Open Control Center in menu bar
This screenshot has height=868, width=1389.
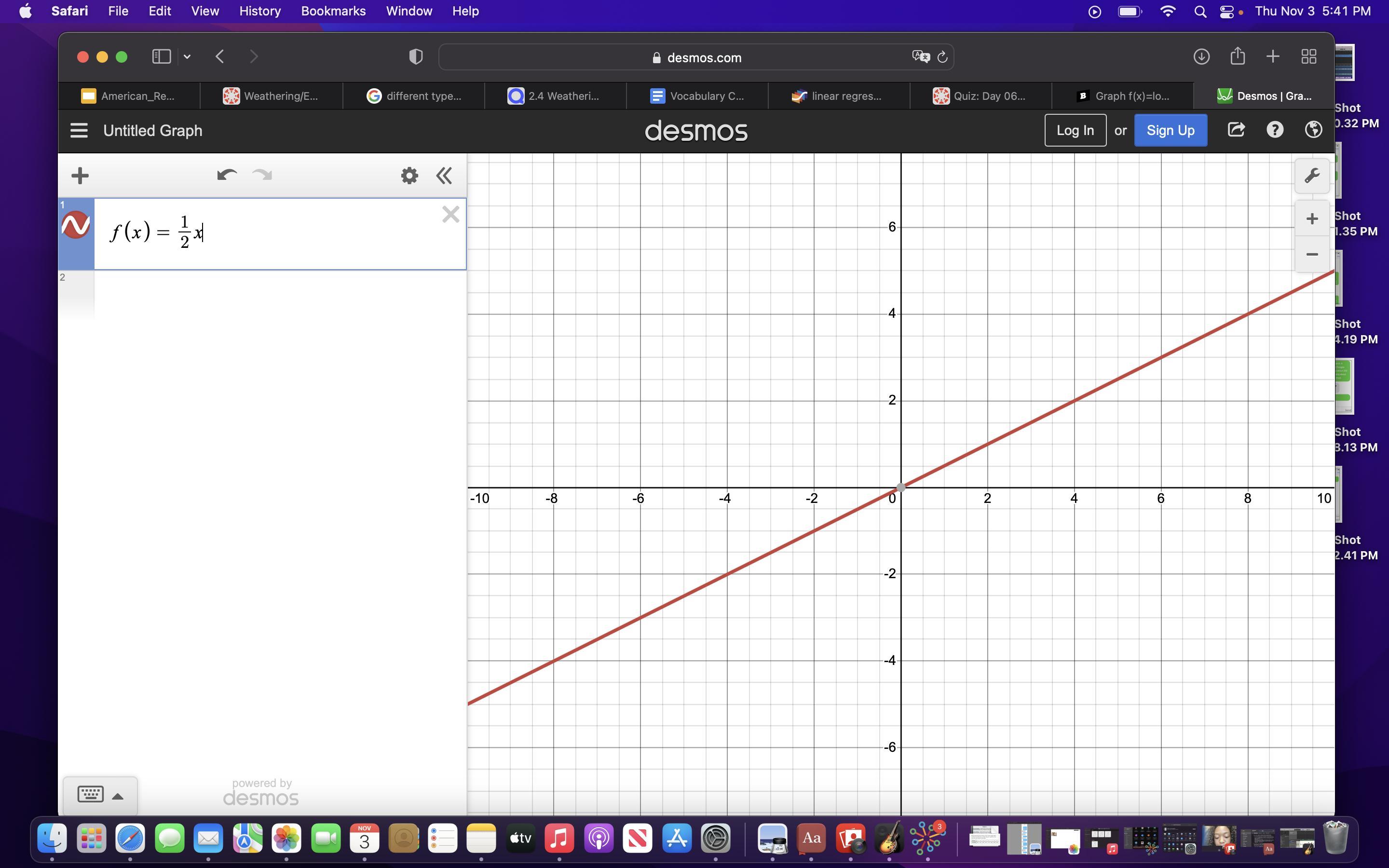pyautogui.click(x=1226, y=12)
